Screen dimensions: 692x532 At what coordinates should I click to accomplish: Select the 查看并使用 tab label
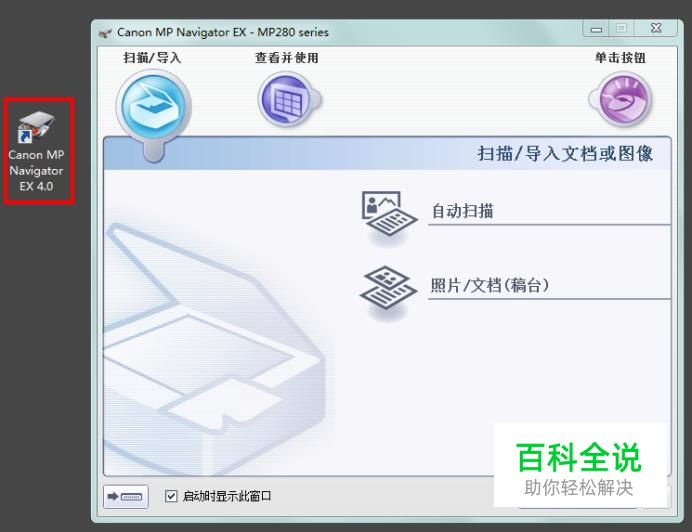point(287,58)
